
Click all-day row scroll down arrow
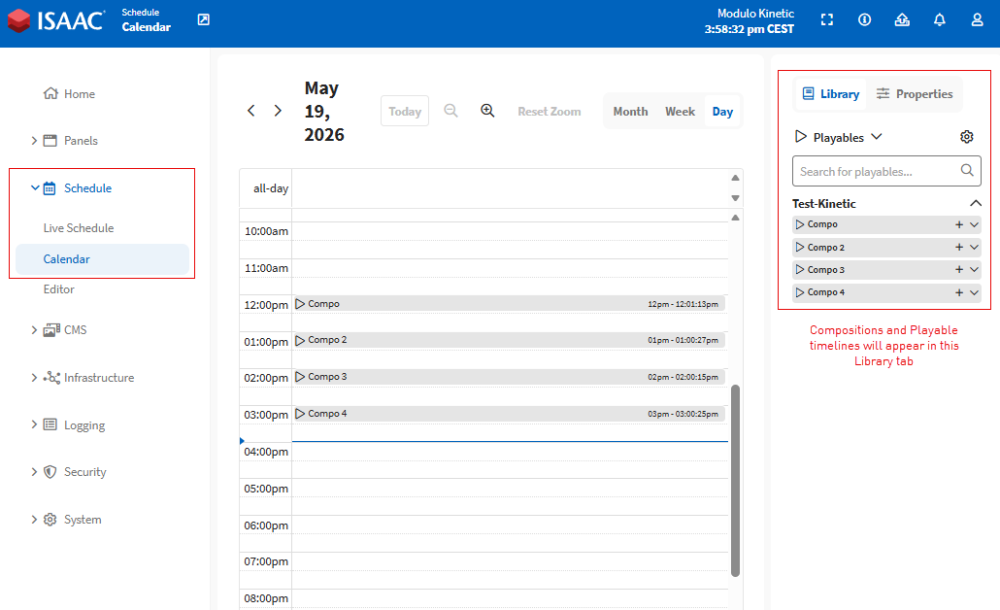(735, 198)
